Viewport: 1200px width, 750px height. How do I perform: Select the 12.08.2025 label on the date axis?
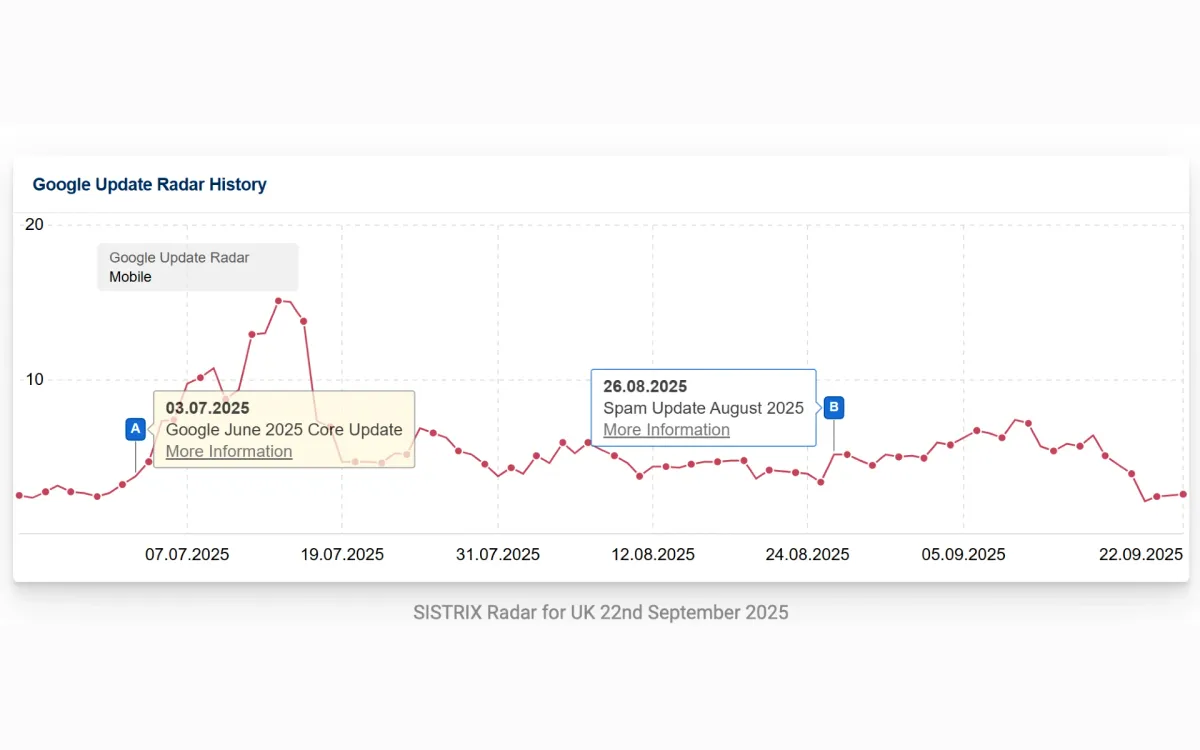[652, 554]
